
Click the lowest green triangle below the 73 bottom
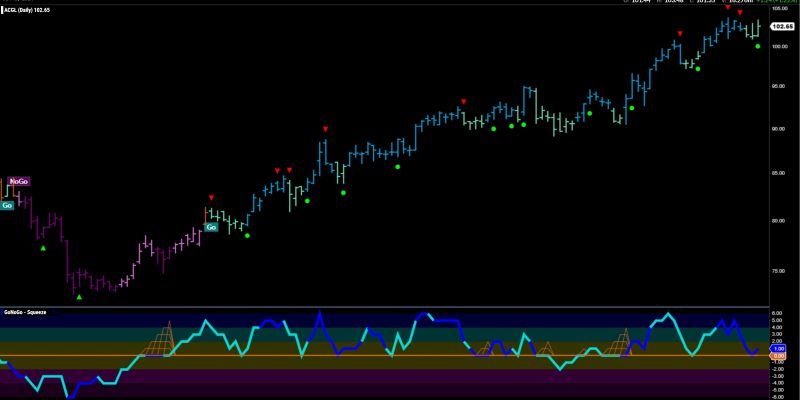[x=79, y=297]
